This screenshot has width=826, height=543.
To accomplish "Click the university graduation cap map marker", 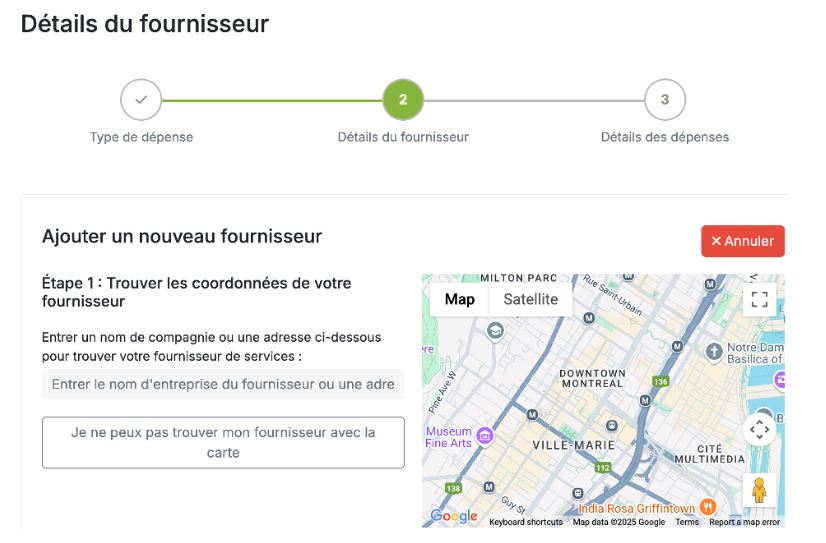I will coord(495,331).
